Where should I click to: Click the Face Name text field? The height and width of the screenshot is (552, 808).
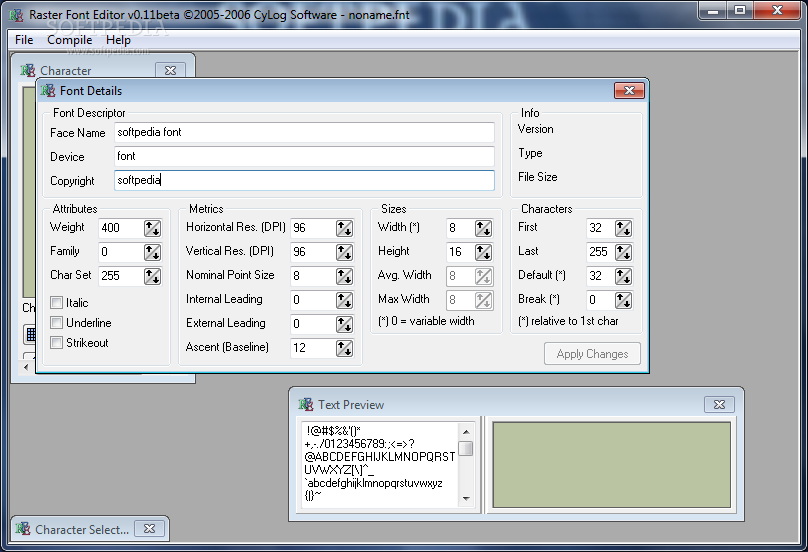304,132
